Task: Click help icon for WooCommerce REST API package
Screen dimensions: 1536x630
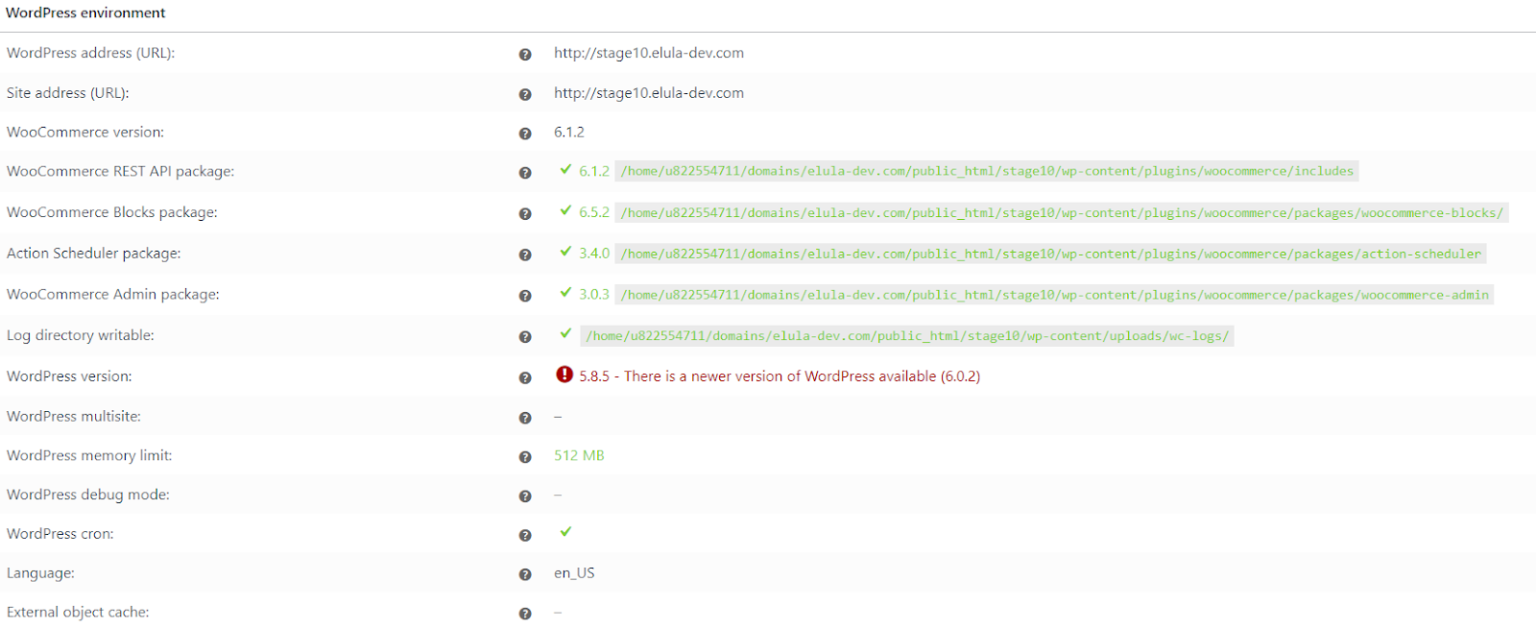Action: coord(525,173)
